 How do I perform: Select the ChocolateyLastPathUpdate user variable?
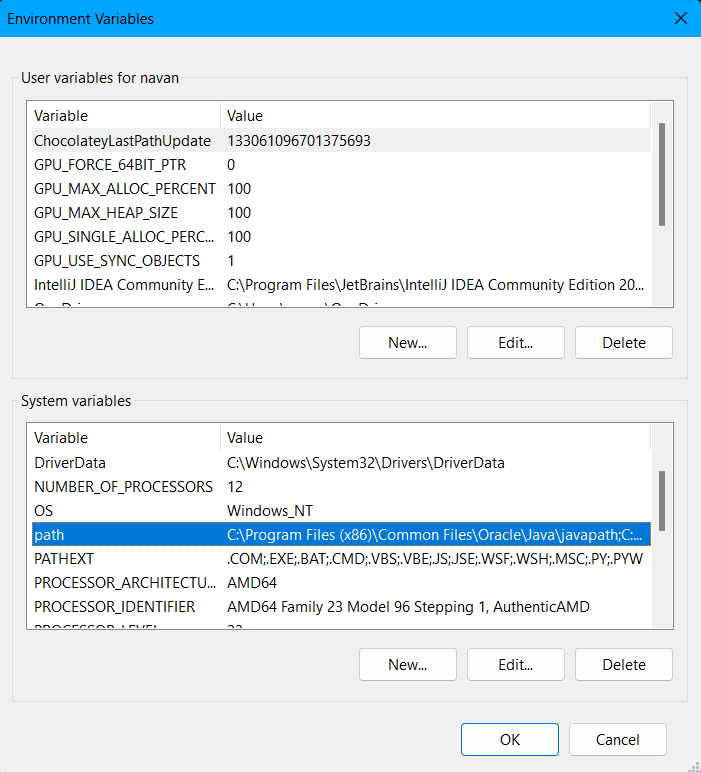(x=122, y=141)
